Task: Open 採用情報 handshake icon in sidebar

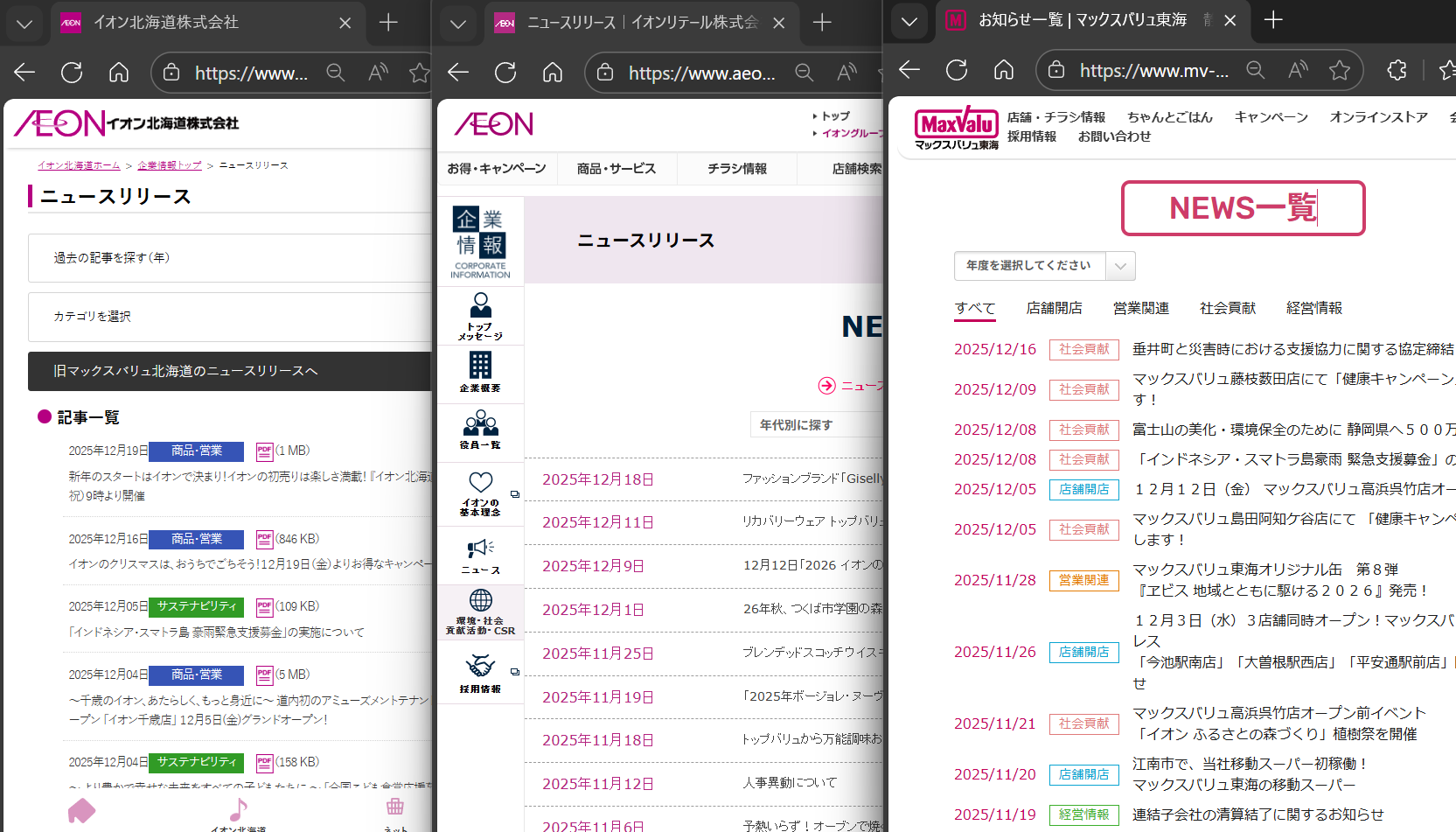Action: [480, 674]
